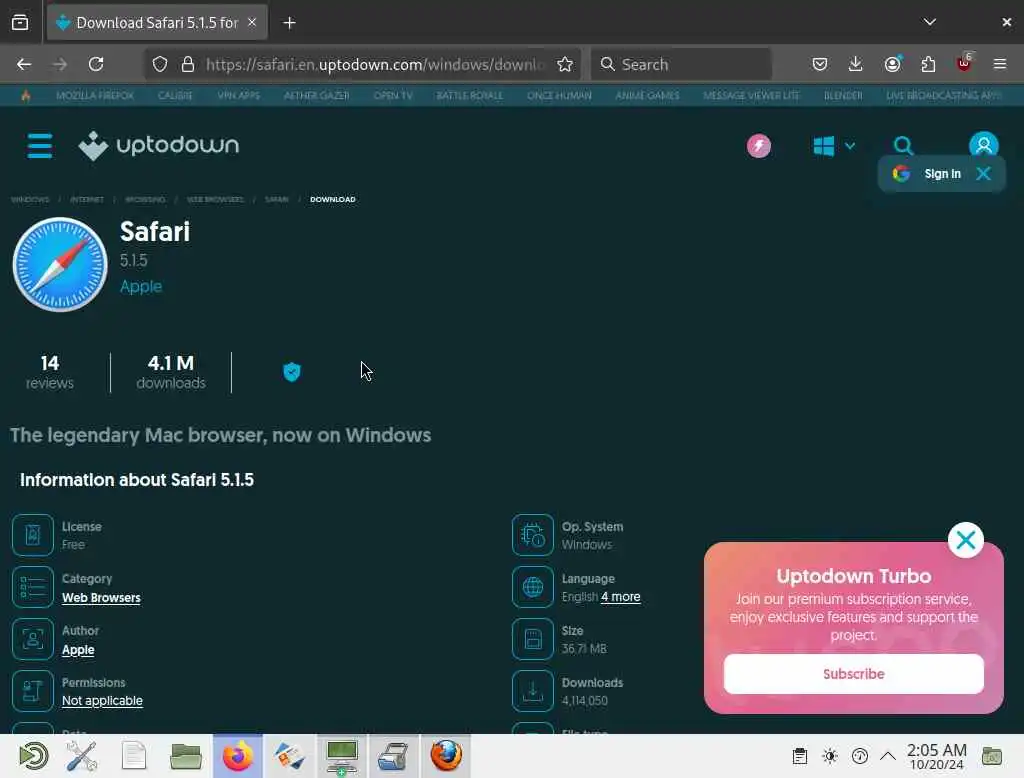Click the Firefox Search box
The height and width of the screenshot is (778, 1024).
coord(681,64)
